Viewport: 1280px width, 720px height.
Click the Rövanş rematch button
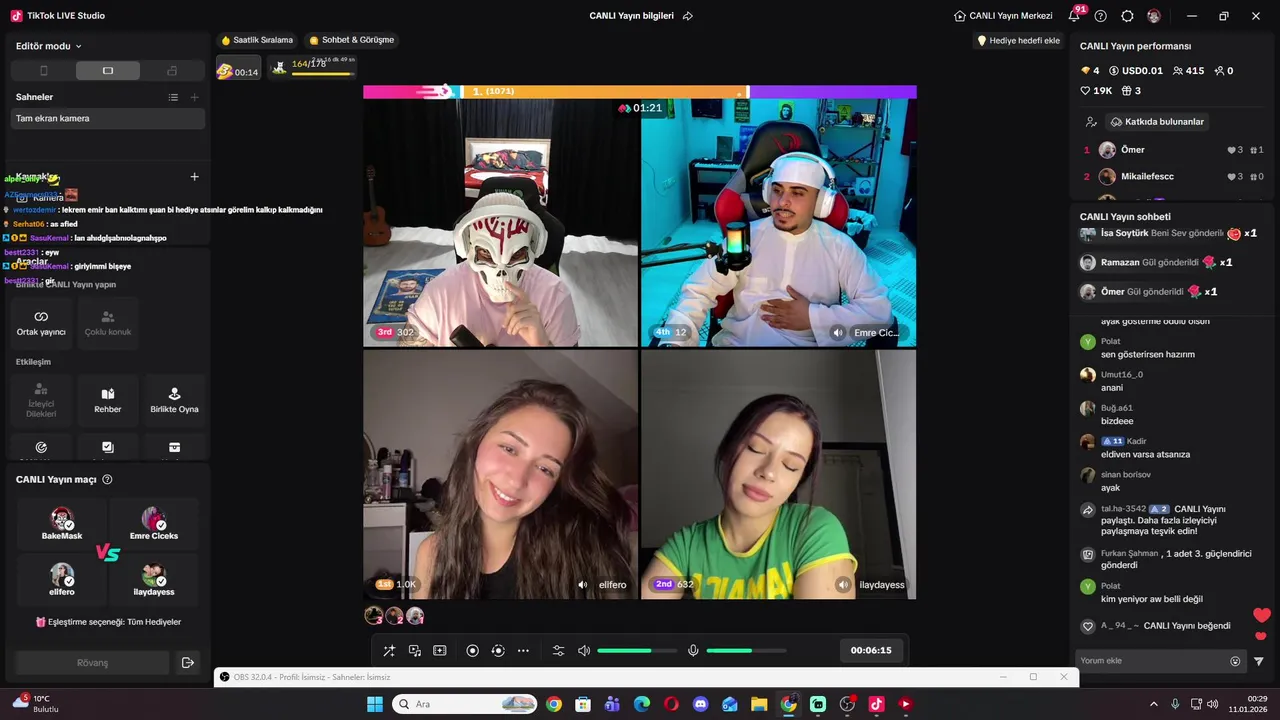tap(92, 662)
